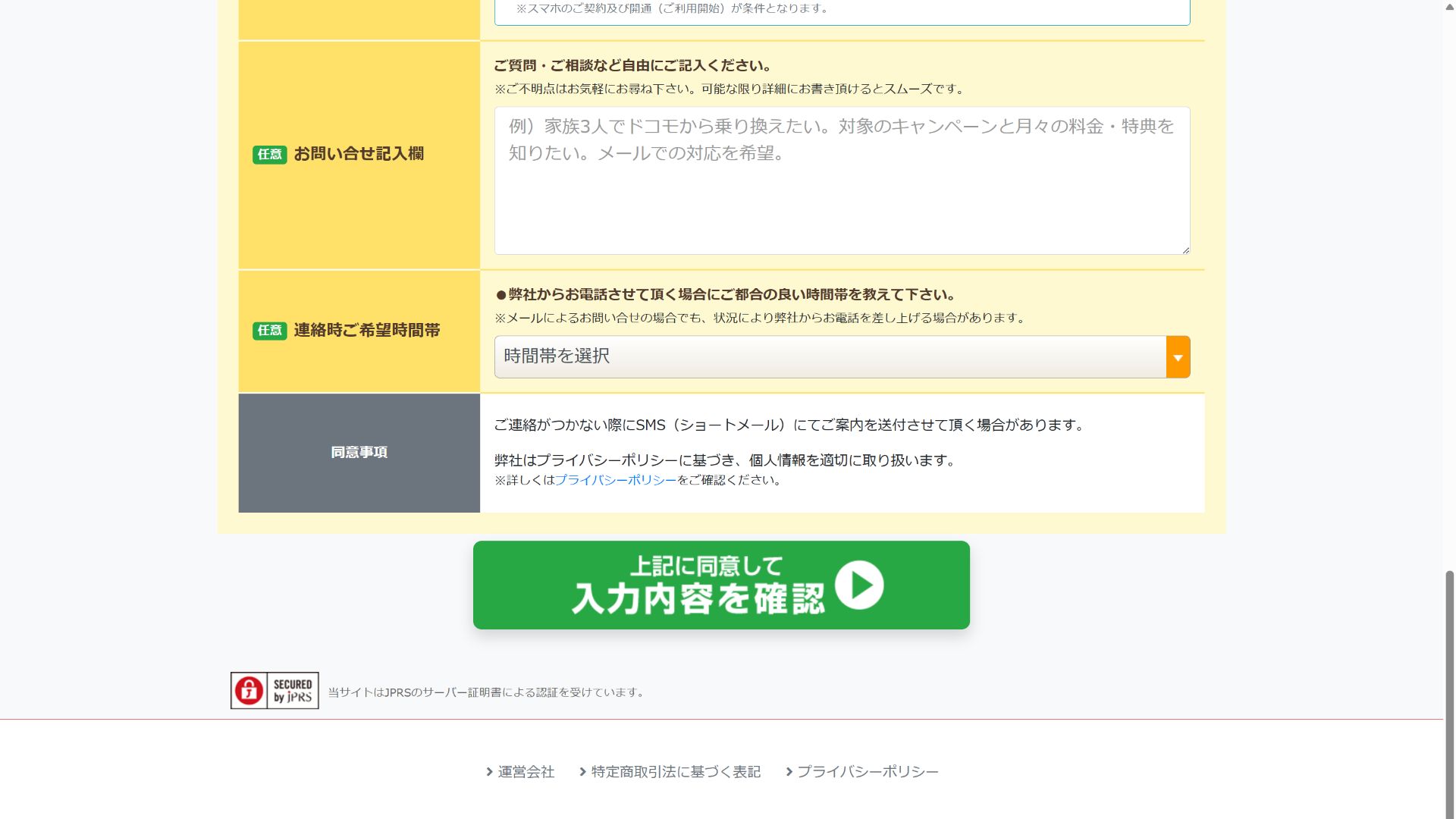Open プライバシーポリシー link in consent section
1456x819 pixels.
(615, 480)
